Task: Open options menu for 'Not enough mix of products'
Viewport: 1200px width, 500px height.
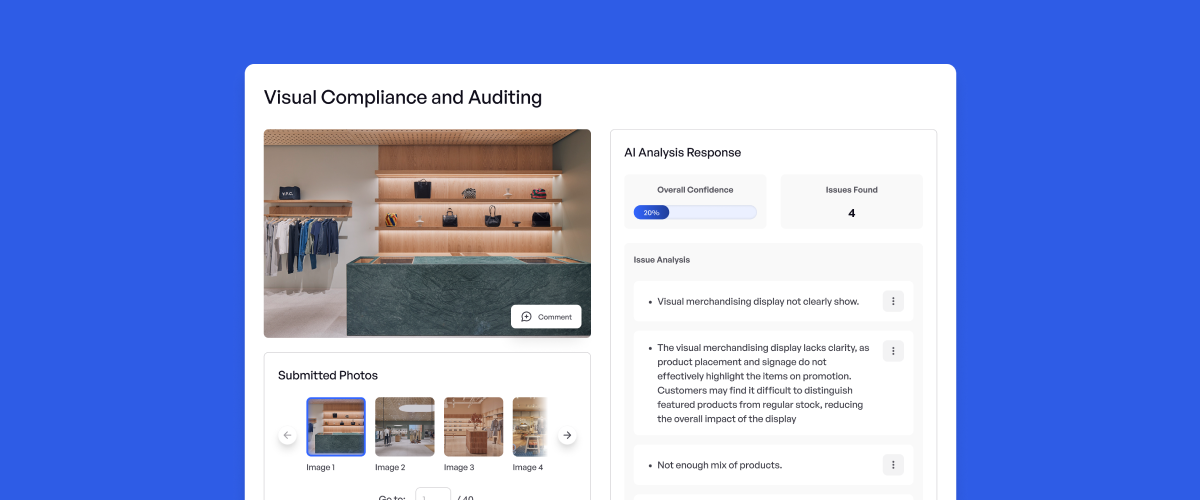Action: tap(893, 465)
